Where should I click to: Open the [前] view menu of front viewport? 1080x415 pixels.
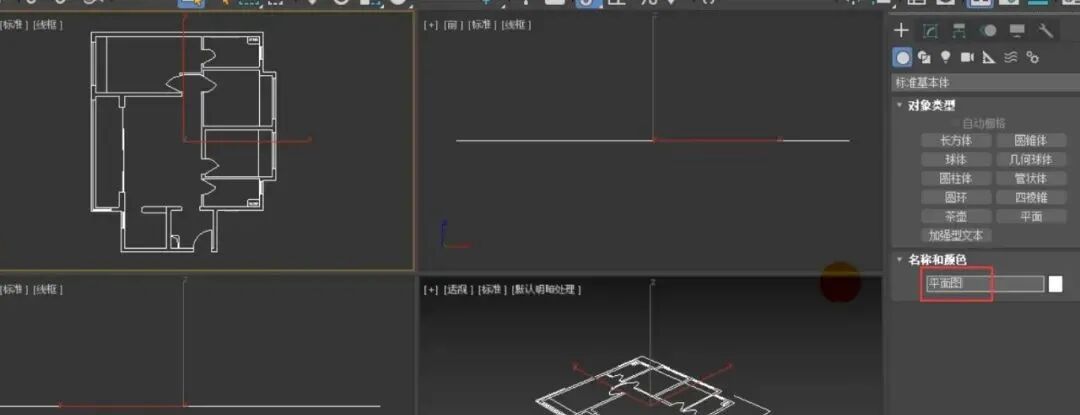pyautogui.click(x=452, y=25)
